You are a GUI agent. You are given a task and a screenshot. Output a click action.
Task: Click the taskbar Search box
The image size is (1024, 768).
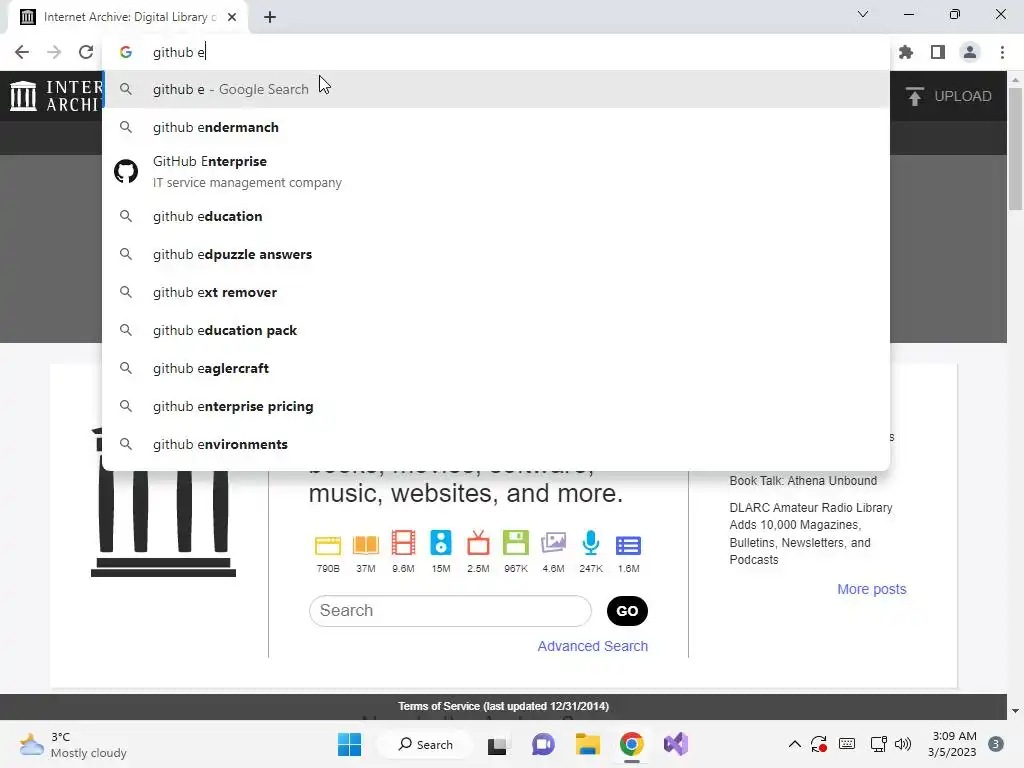coord(425,744)
